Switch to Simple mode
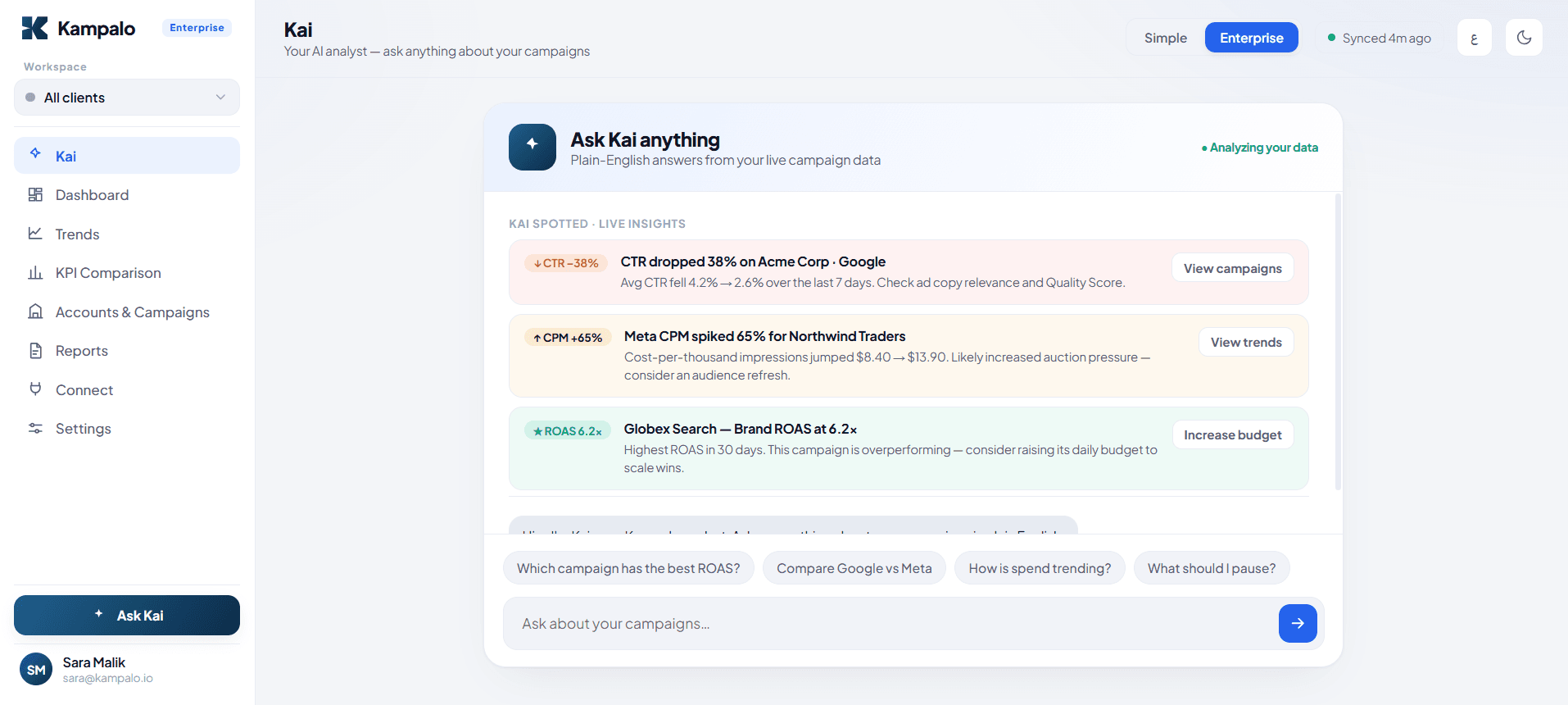 [1165, 38]
